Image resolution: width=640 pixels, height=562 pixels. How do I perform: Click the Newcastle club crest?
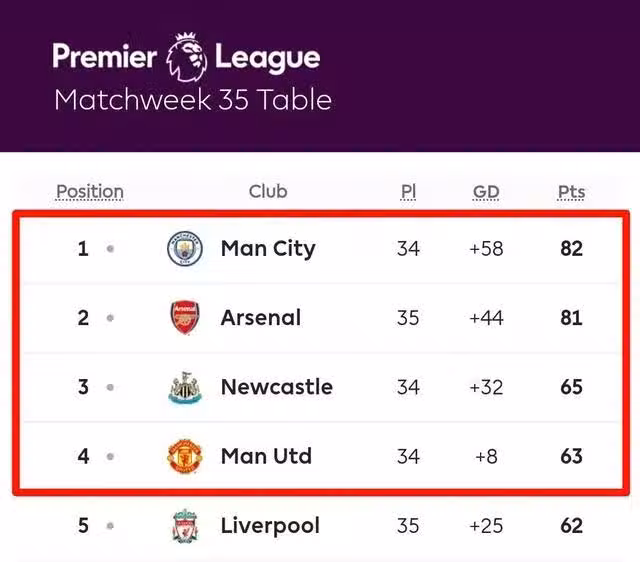click(184, 387)
